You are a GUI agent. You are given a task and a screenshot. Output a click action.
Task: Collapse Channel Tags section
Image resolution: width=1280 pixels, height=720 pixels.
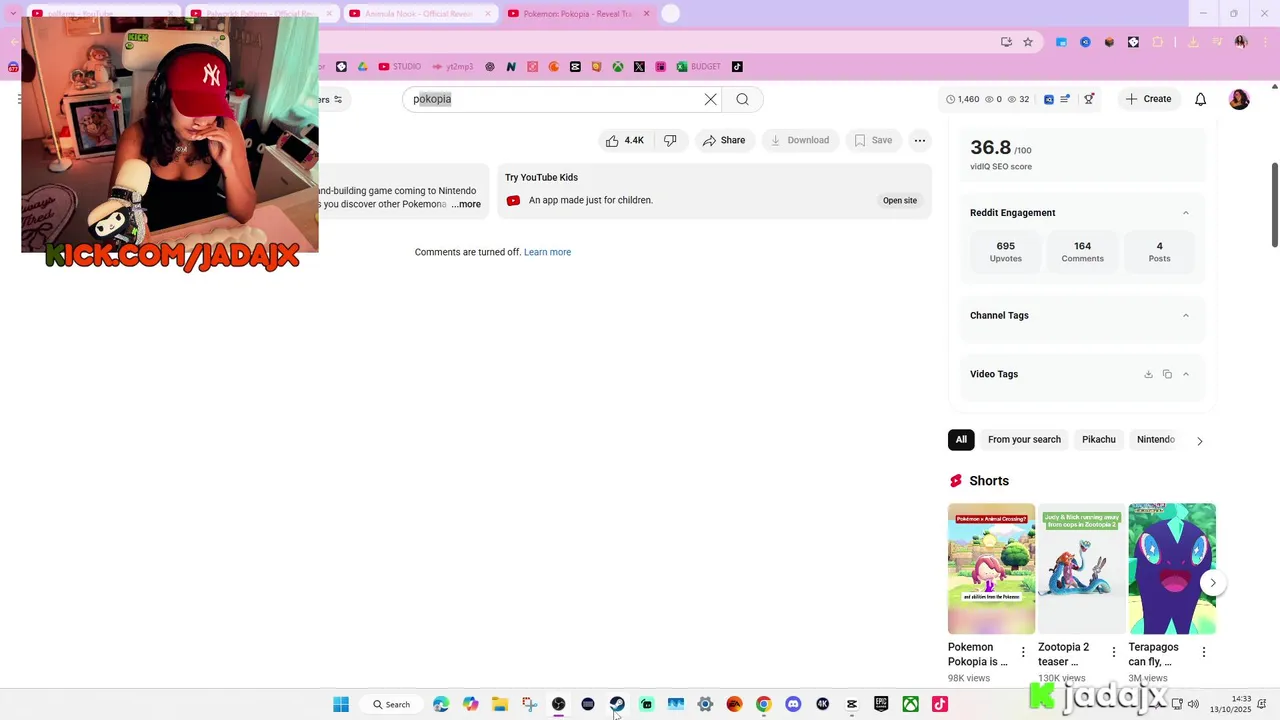click(x=1186, y=316)
